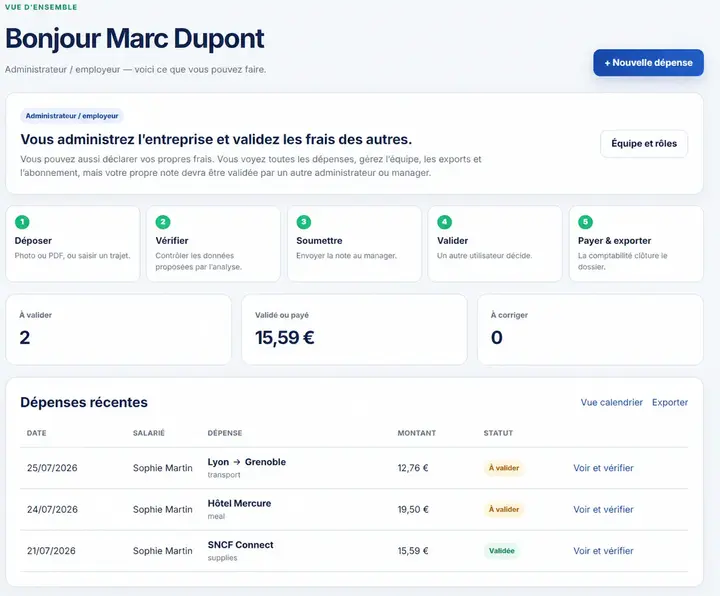The image size is (720, 596).
Task: Click Sophie Martin in the 24/07/2026 row
Action: click(163, 509)
